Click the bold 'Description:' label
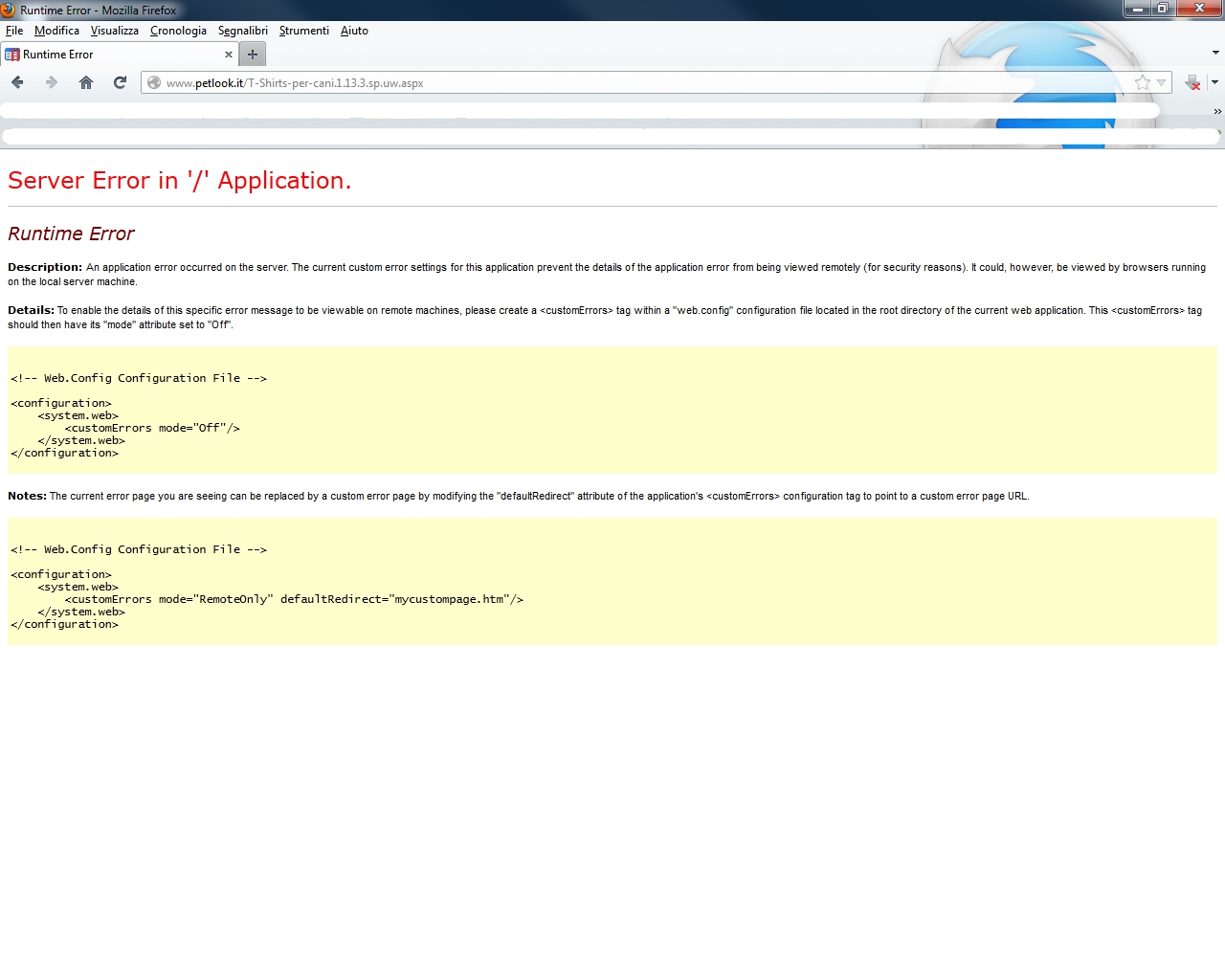Viewport: 1225px width, 980px height. pyautogui.click(x=45, y=267)
